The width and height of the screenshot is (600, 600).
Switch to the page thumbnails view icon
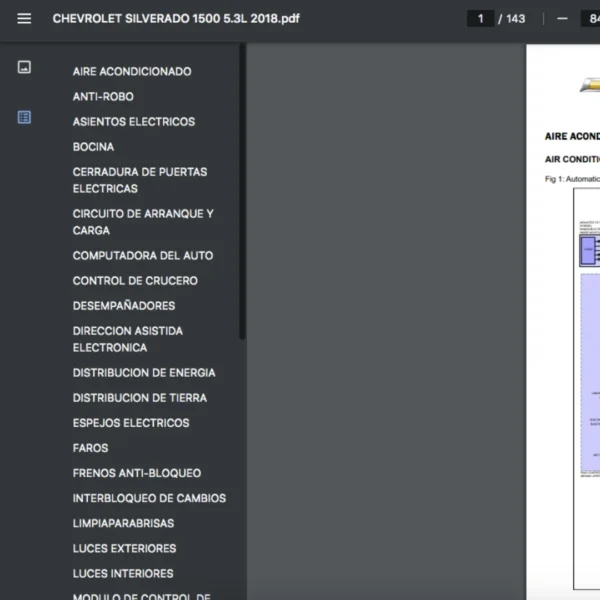[x=24, y=67]
